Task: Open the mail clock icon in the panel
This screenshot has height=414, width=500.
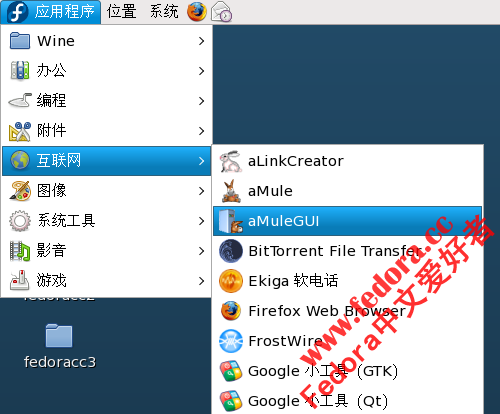Action: tap(222, 12)
